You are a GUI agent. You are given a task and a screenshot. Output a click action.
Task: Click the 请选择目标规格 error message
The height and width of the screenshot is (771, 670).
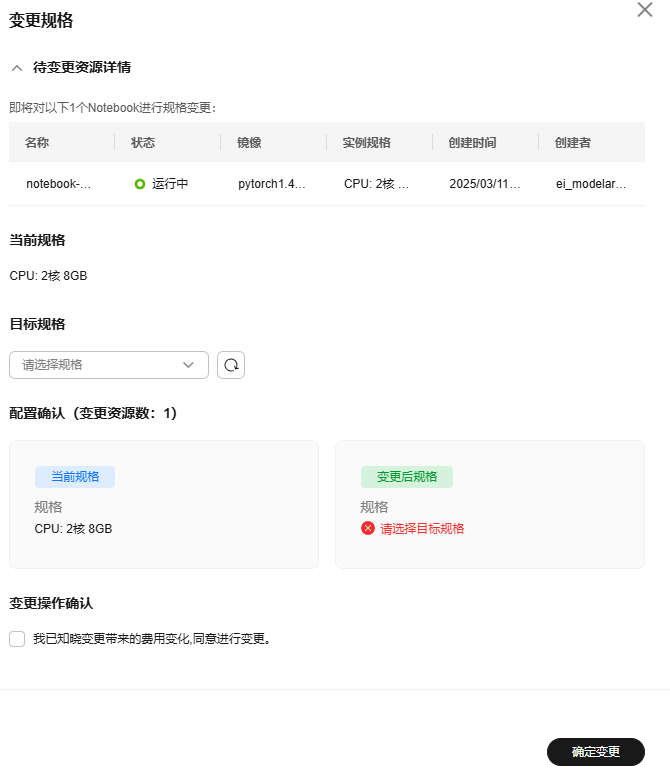coord(422,529)
